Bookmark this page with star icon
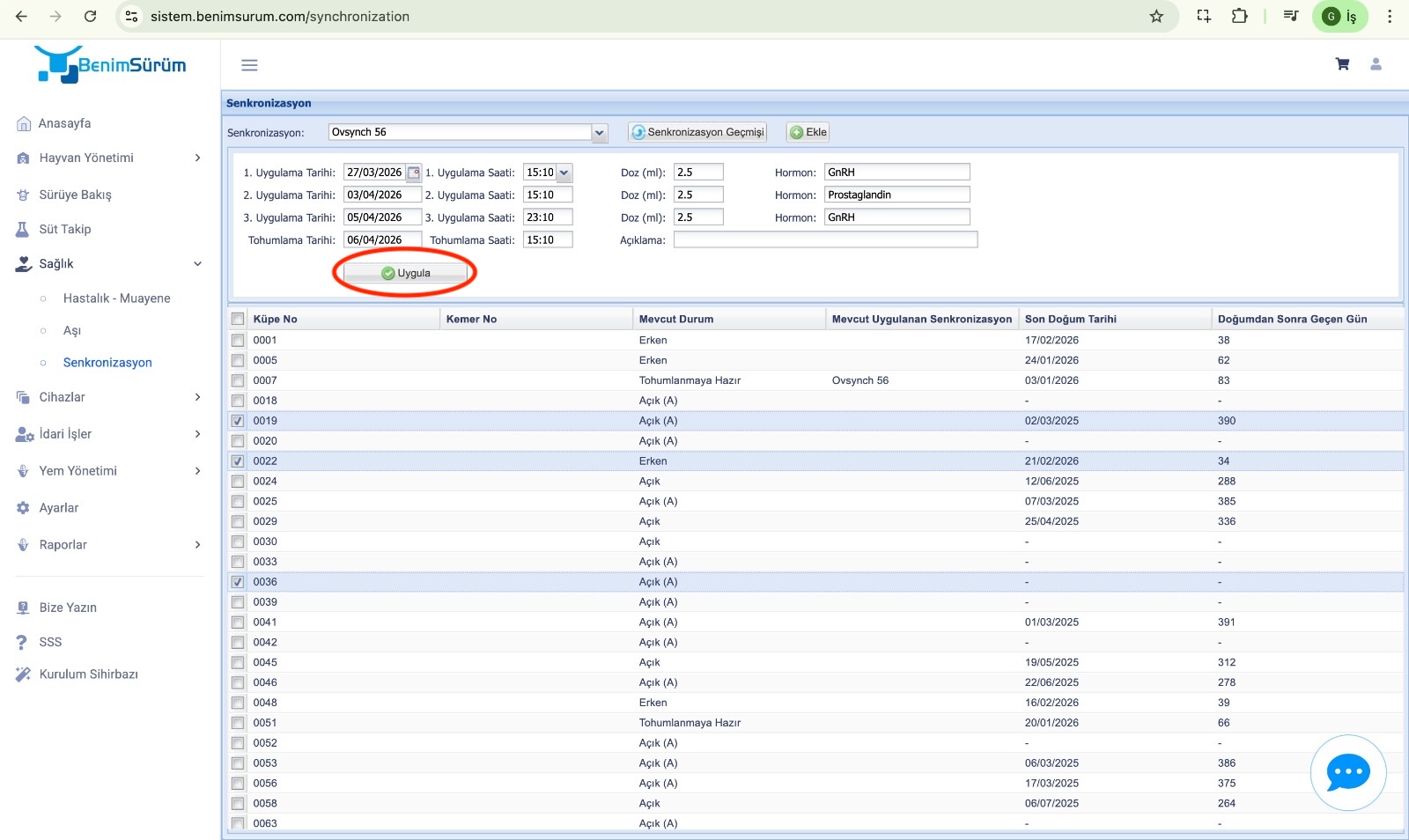Image resolution: width=1409 pixels, height=840 pixels. pos(1156,17)
